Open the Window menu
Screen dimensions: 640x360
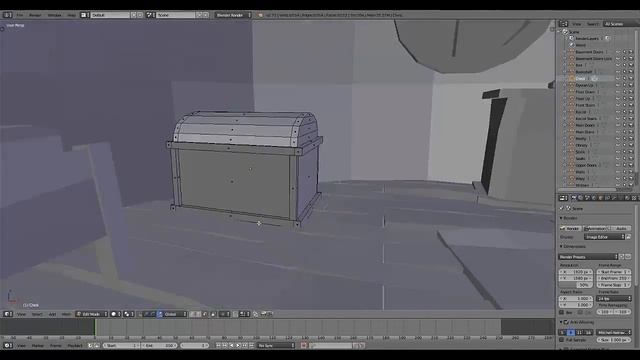point(54,15)
